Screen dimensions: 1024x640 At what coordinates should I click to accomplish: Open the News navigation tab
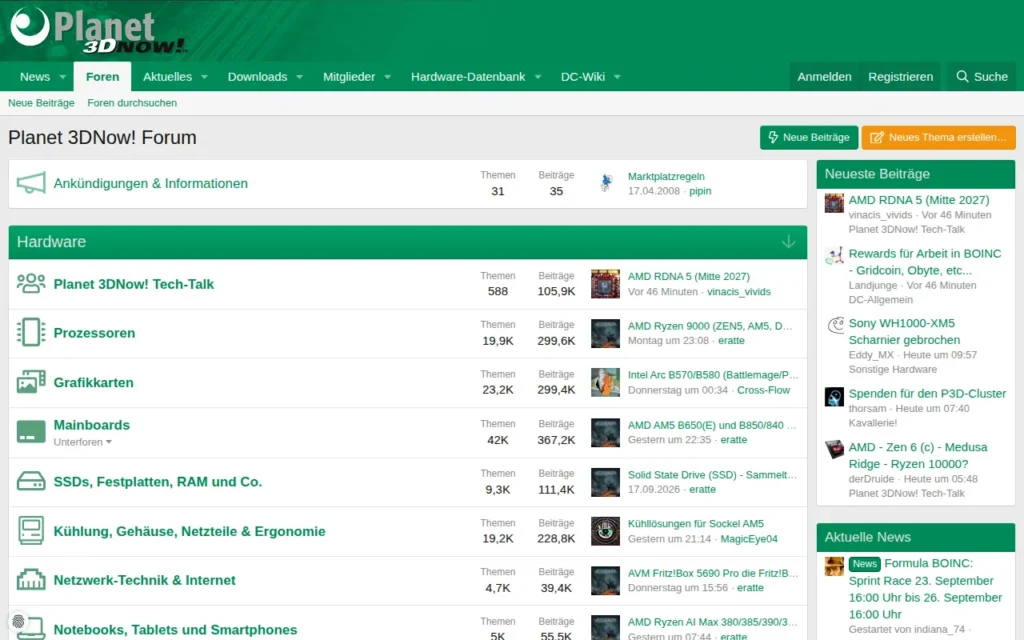(x=35, y=77)
